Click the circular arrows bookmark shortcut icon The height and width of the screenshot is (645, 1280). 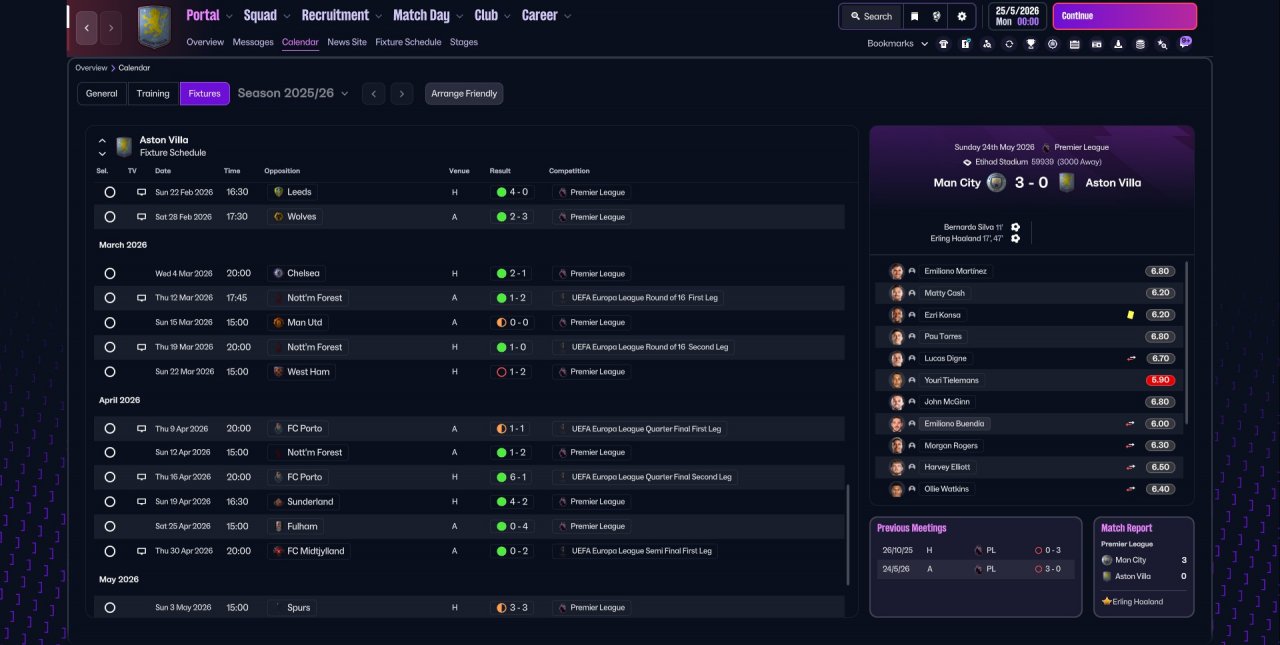1009,44
